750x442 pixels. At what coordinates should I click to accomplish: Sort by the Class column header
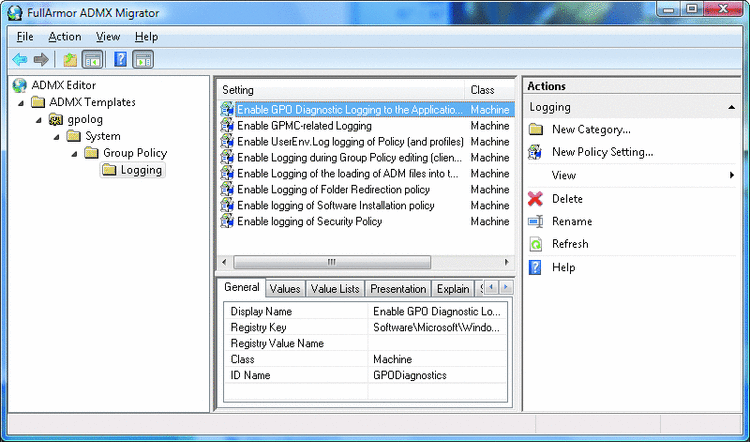(490, 90)
